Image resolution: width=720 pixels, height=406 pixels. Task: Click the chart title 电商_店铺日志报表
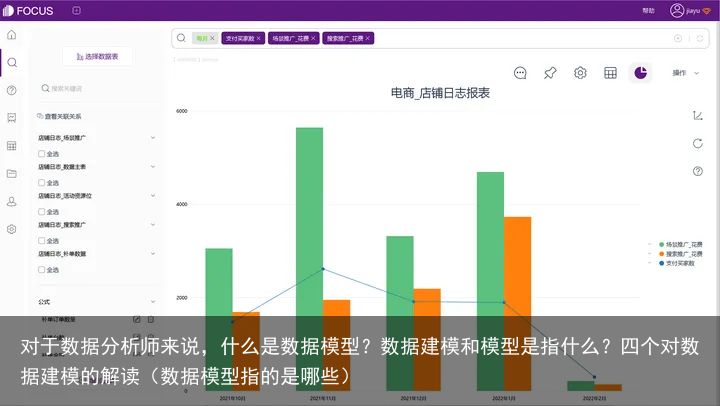pos(440,93)
